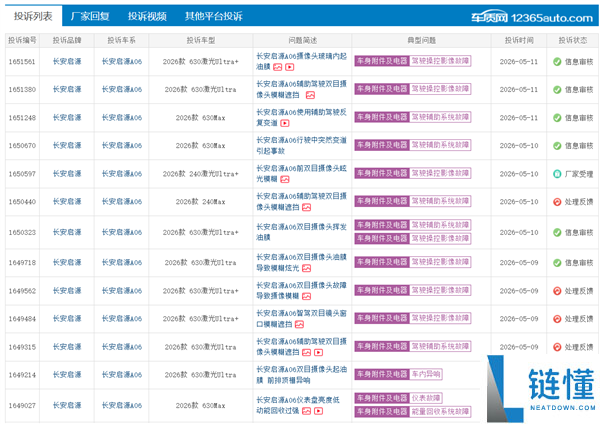600x424 pixels.
Task: Click model 2026款 240激光Ultra+ cell
Action: 201,174
